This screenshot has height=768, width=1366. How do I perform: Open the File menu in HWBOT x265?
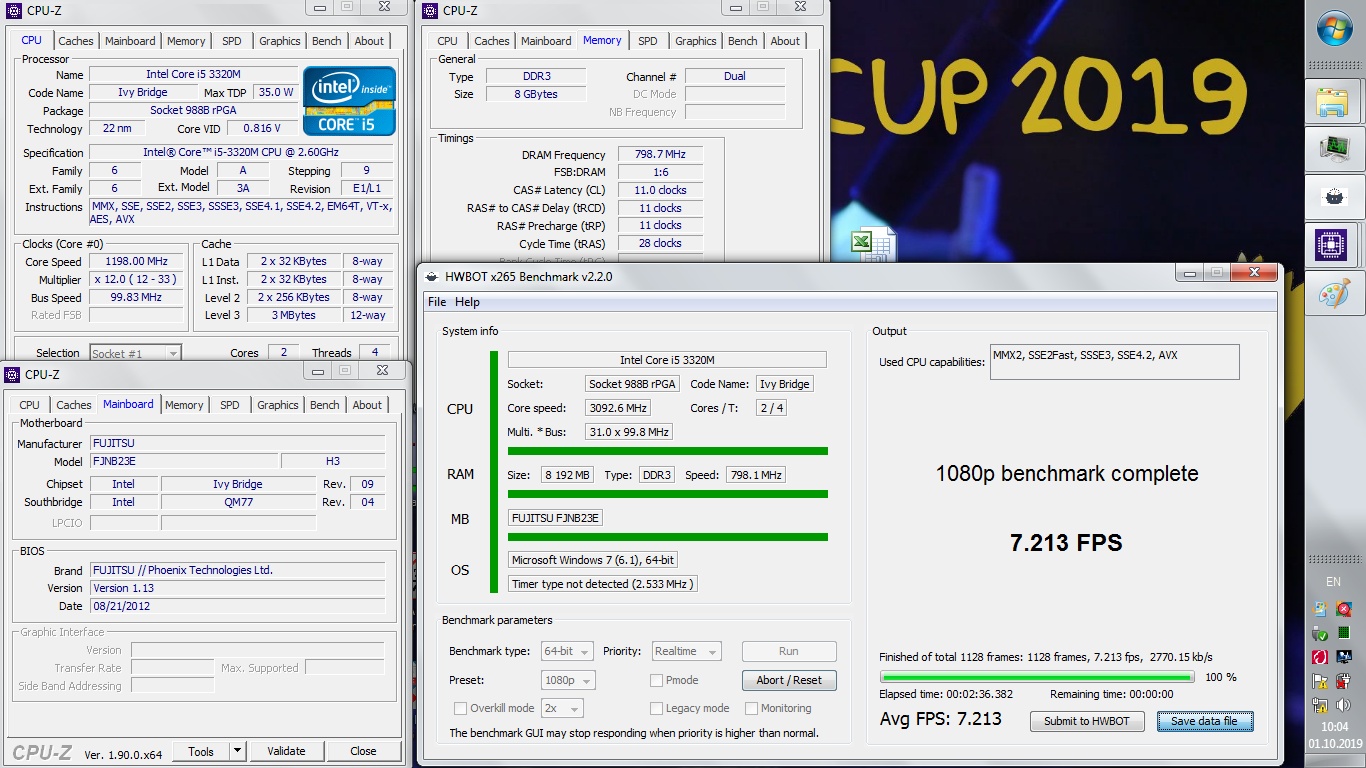click(x=437, y=302)
